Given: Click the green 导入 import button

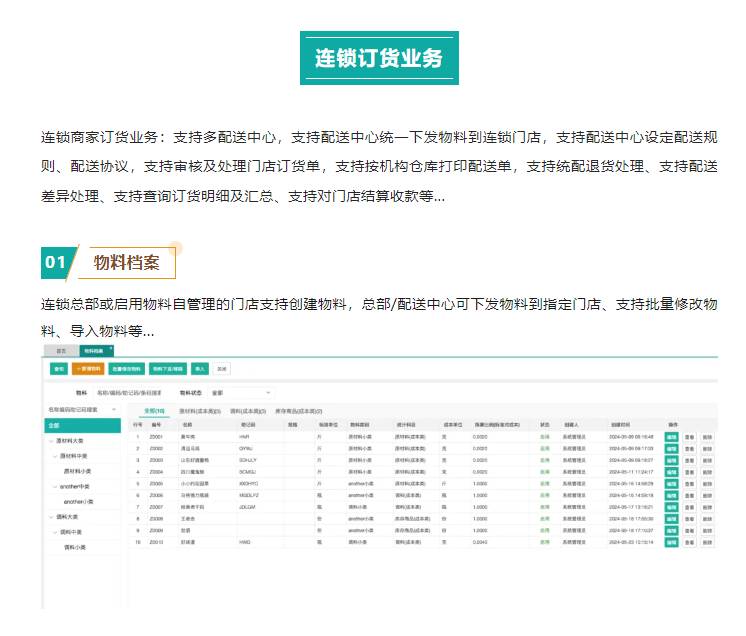Looking at the screenshot, I should tap(200, 369).
